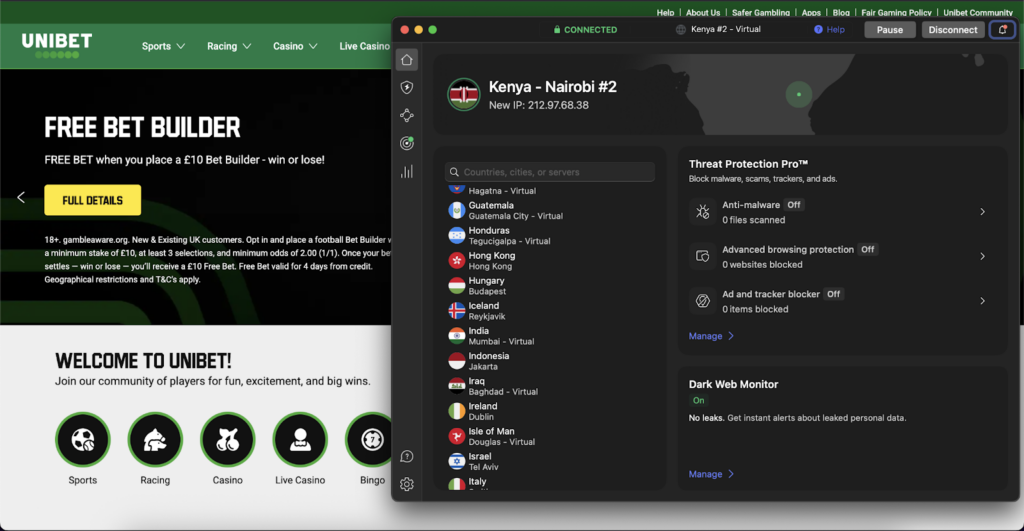
Task: Click FULL DETAILS yellow button
Action: [x=93, y=201]
